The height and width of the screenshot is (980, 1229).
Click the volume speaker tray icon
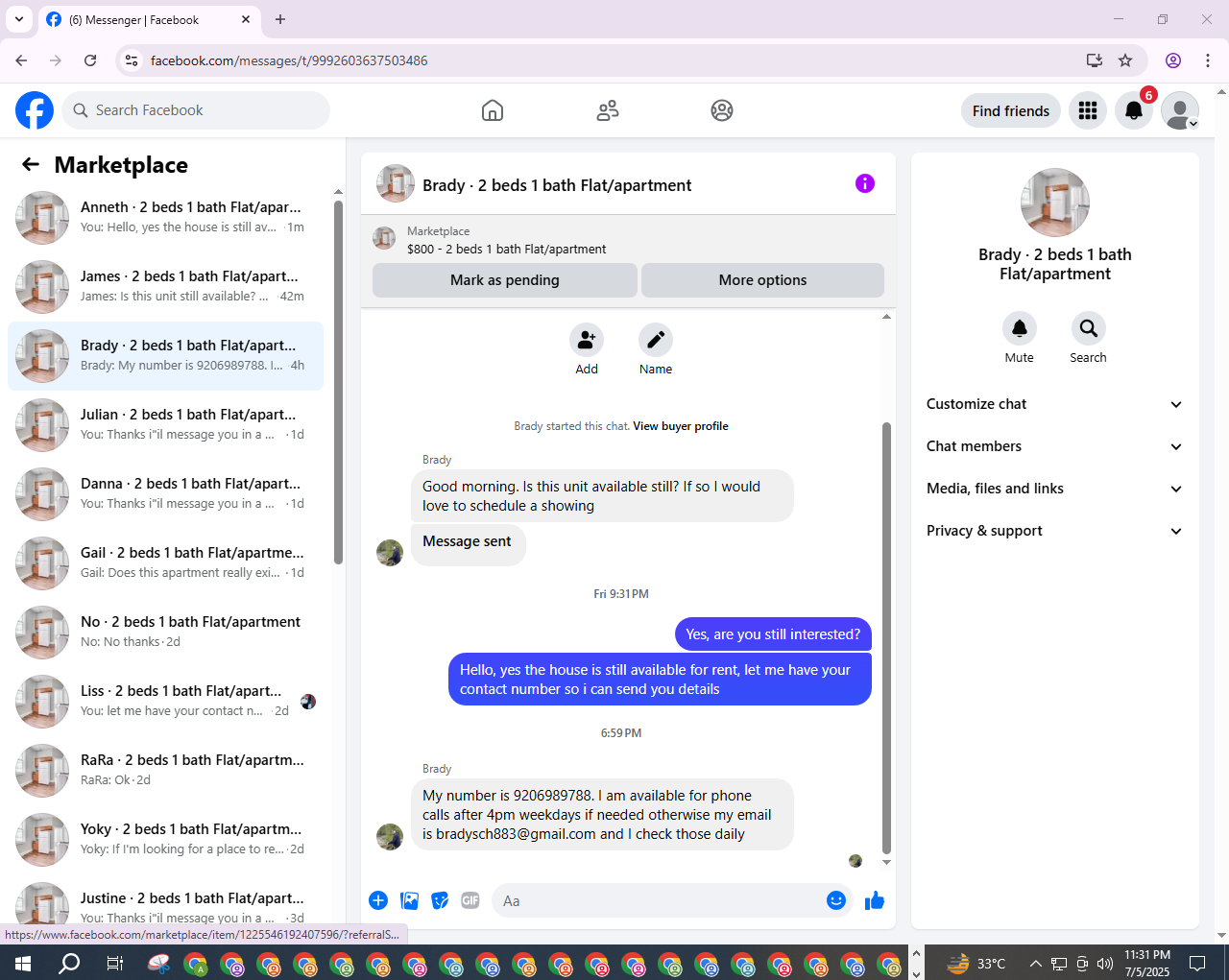click(x=1105, y=964)
